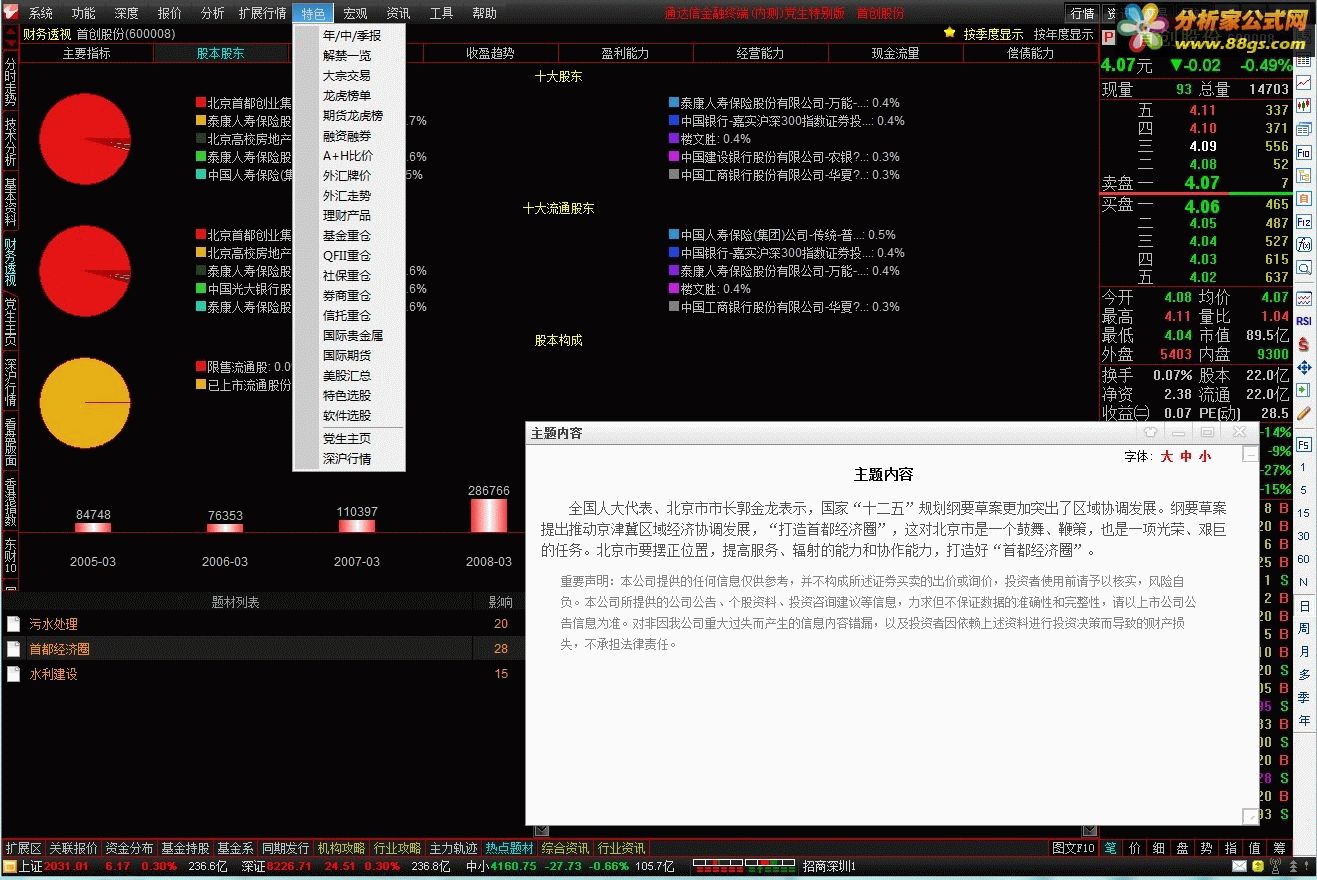Select the pencil drawing tool icon

(1304, 412)
